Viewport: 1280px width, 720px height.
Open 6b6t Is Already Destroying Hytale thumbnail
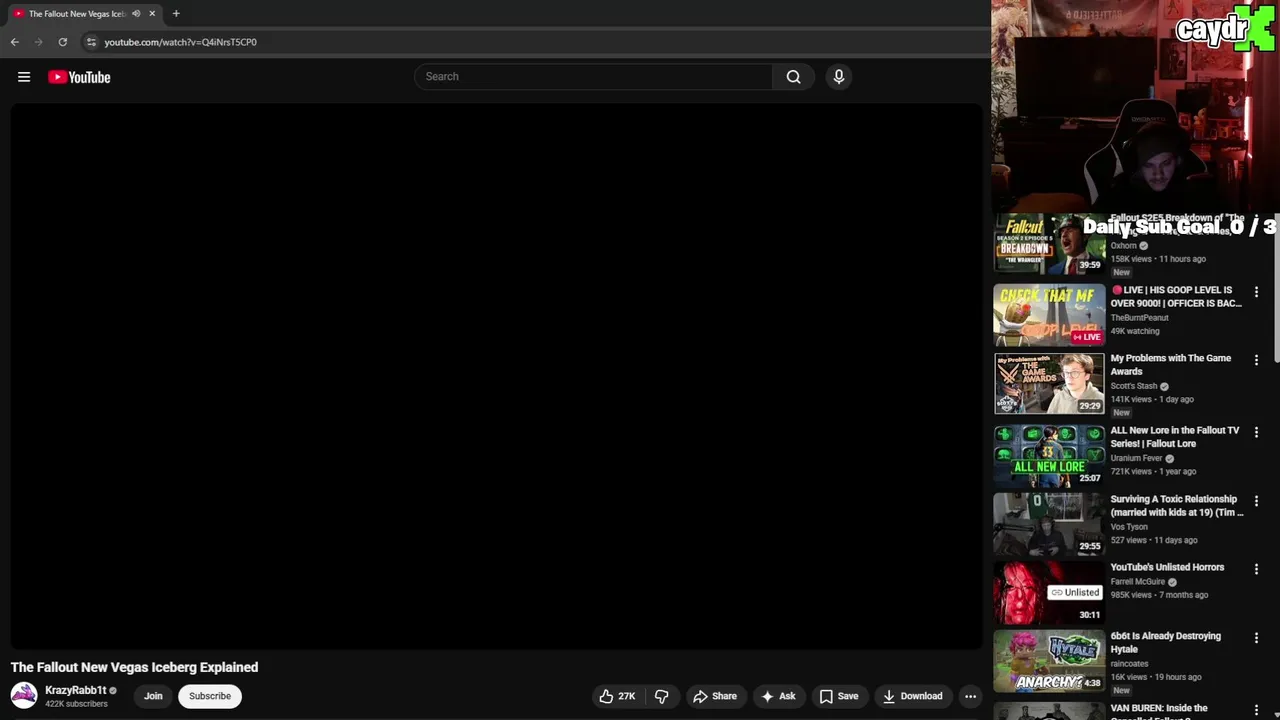[x=1049, y=661]
